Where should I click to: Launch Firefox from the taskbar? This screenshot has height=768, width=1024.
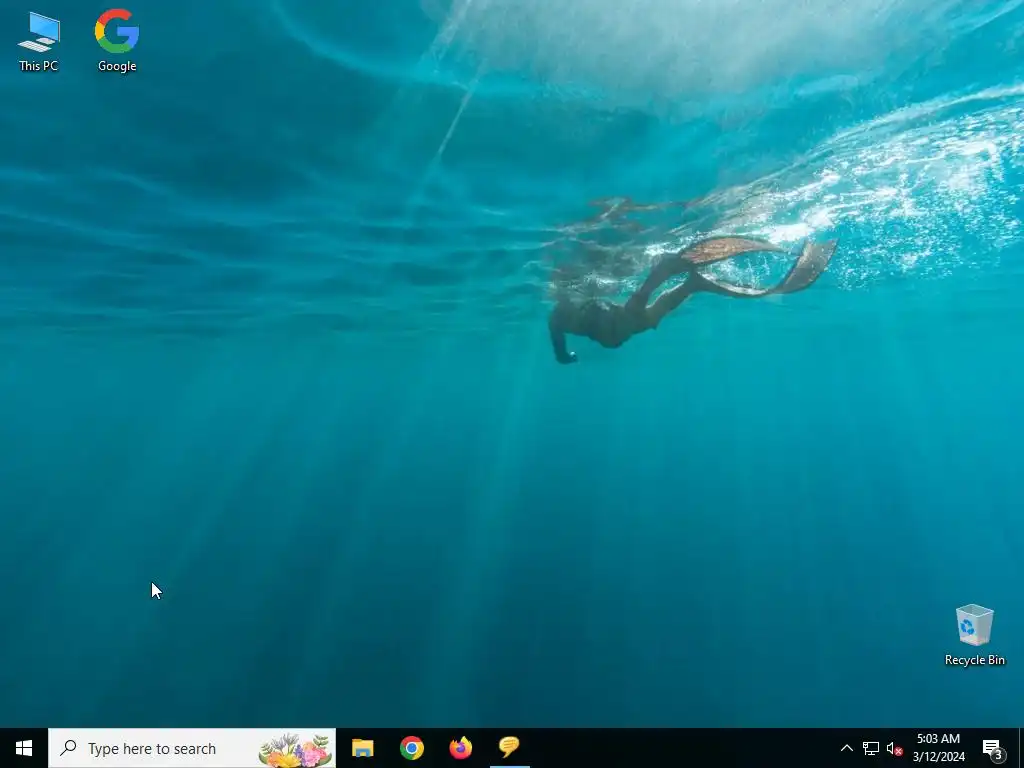(461, 748)
